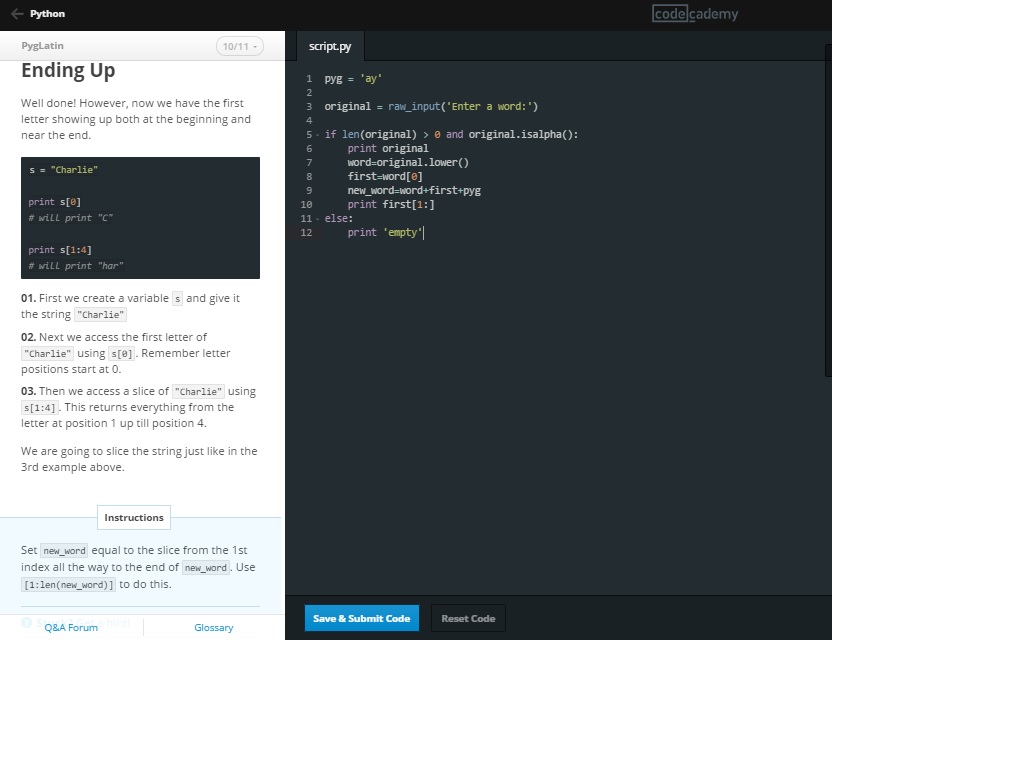Collapse the if block fold arrow on line 5

tap(318, 135)
